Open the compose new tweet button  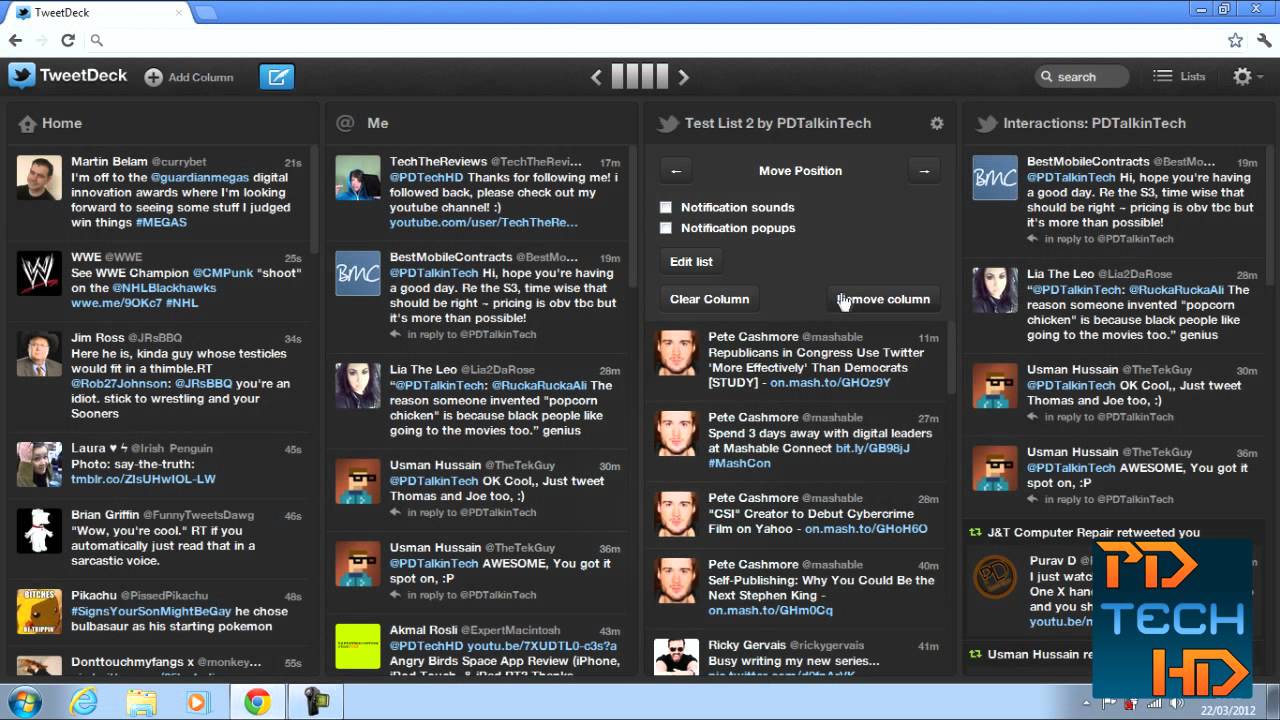(277, 76)
